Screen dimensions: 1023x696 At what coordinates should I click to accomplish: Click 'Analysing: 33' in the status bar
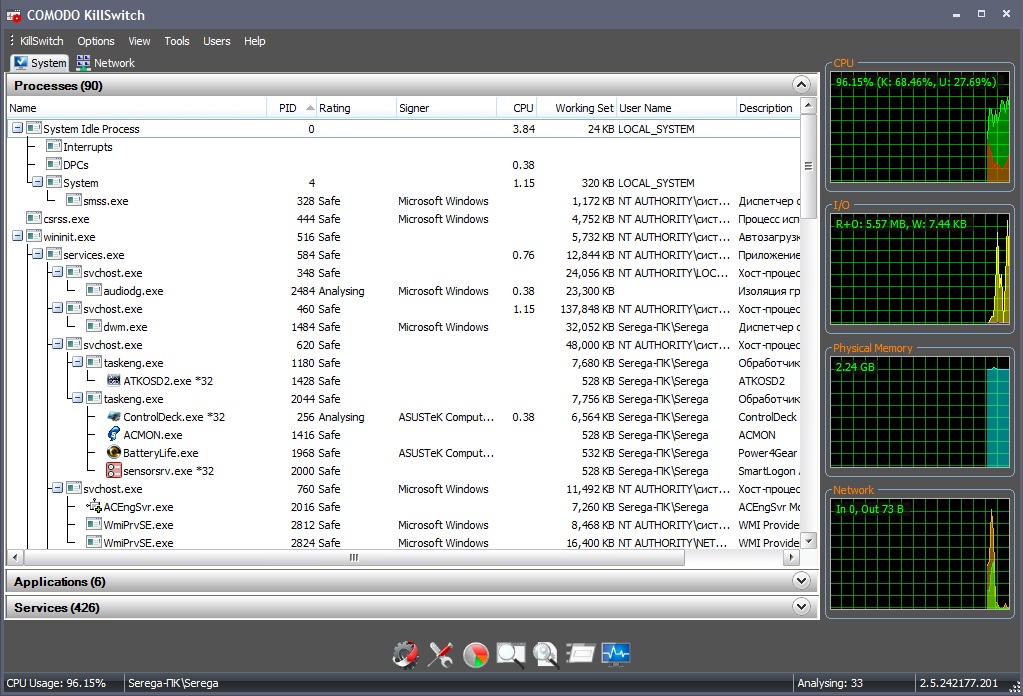(x=830, y=683)
